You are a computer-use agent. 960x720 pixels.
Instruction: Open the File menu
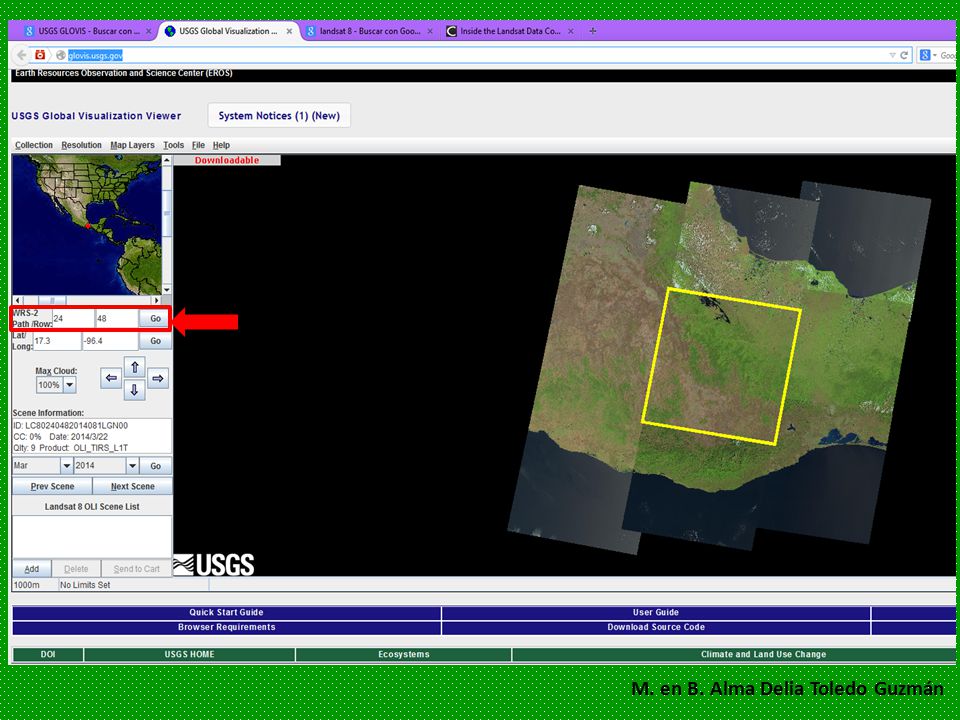coord(198,145)
